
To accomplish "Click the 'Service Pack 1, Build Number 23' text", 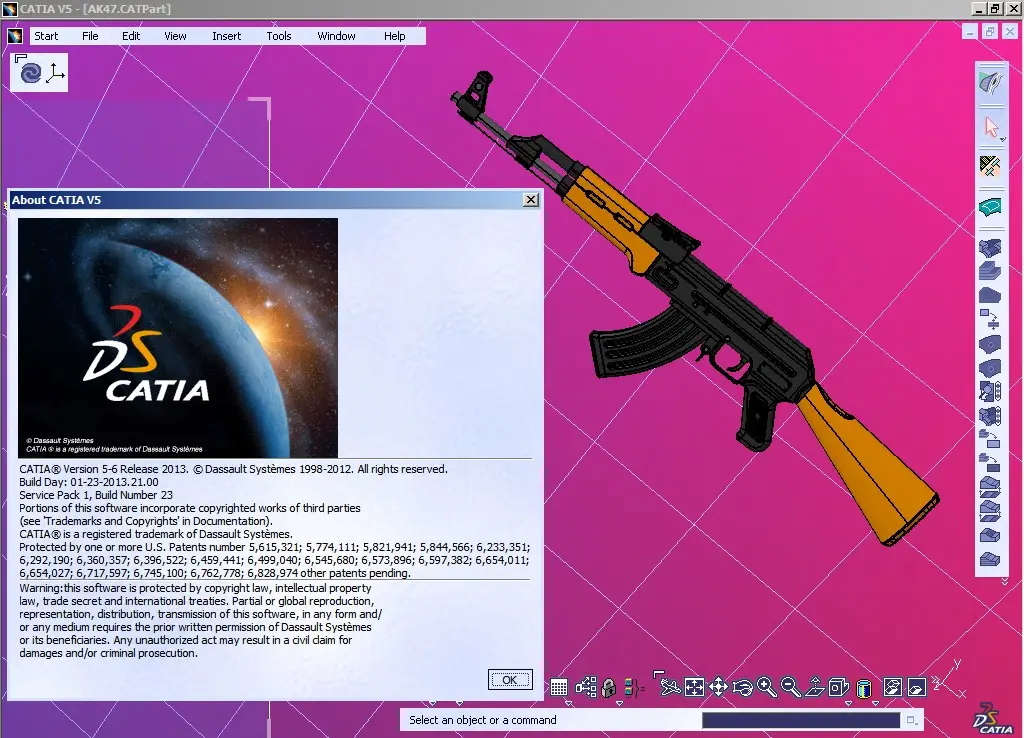I will click(x=96, y=495).
